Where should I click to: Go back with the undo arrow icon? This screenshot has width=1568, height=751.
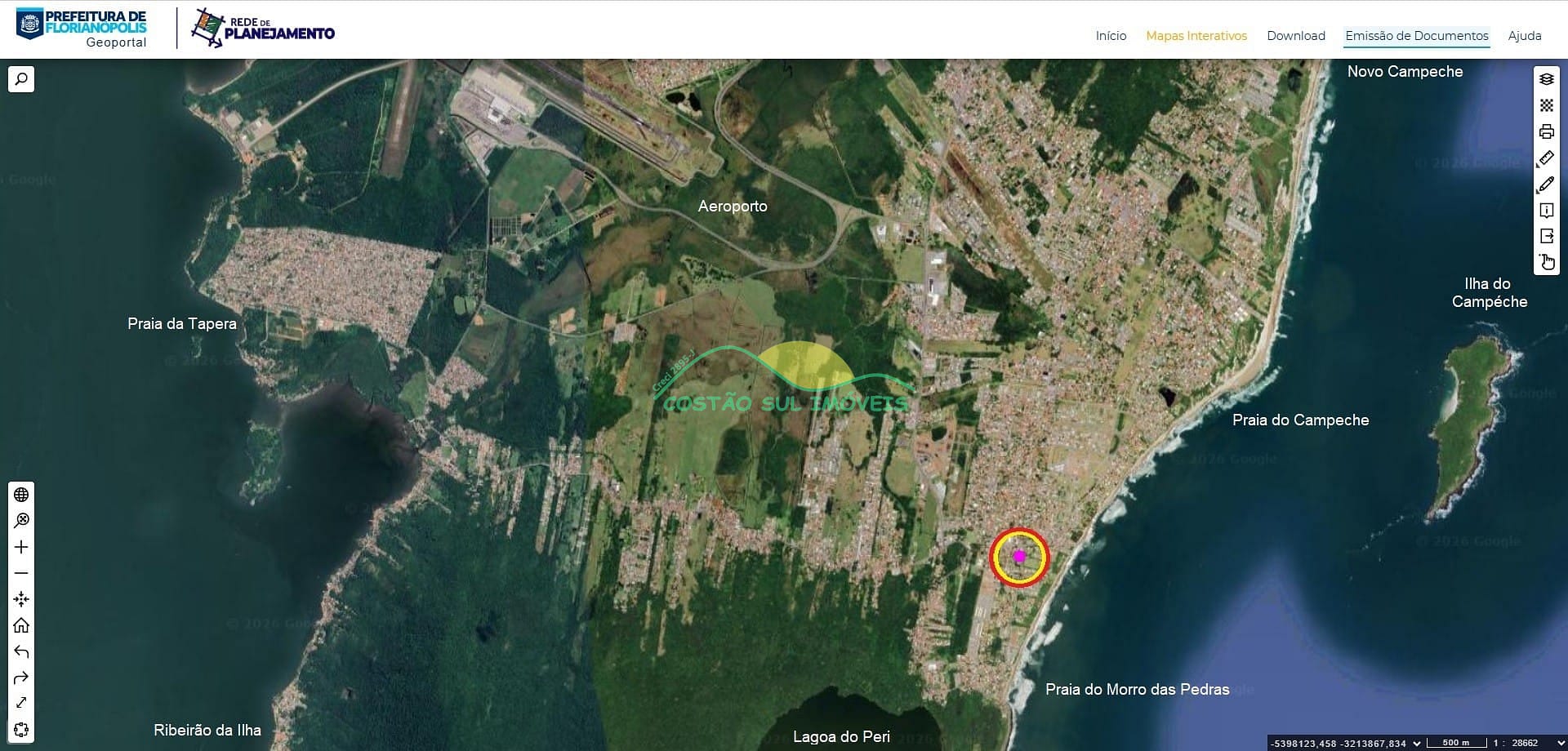[21, 651]
